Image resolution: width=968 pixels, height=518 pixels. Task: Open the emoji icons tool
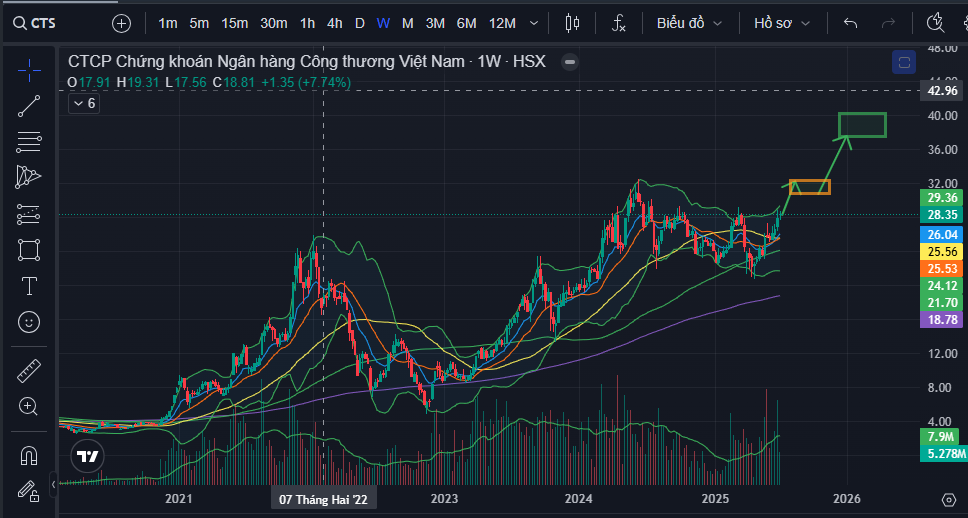click(29, 322)
